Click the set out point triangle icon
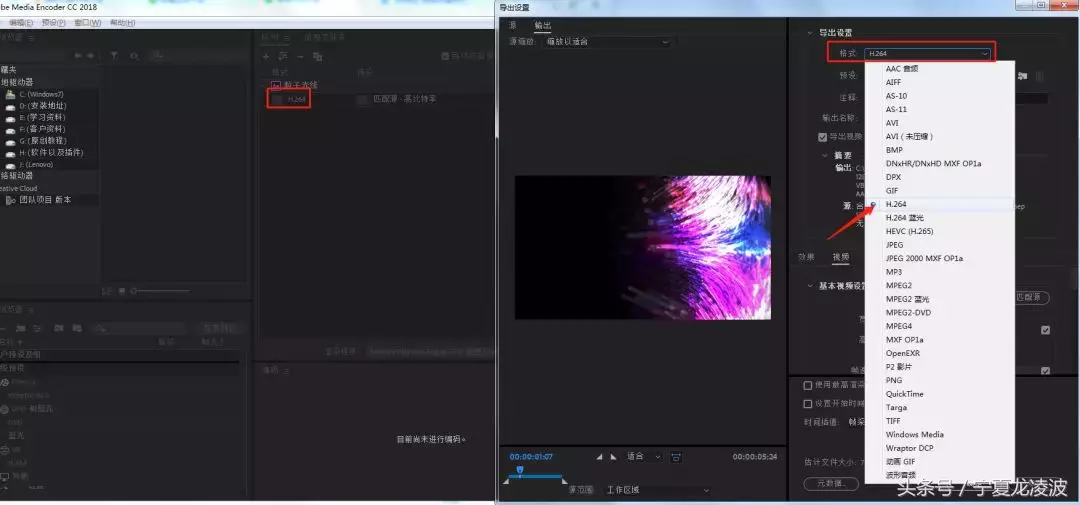Screen dimensions: 1080x505 point(613,457)
